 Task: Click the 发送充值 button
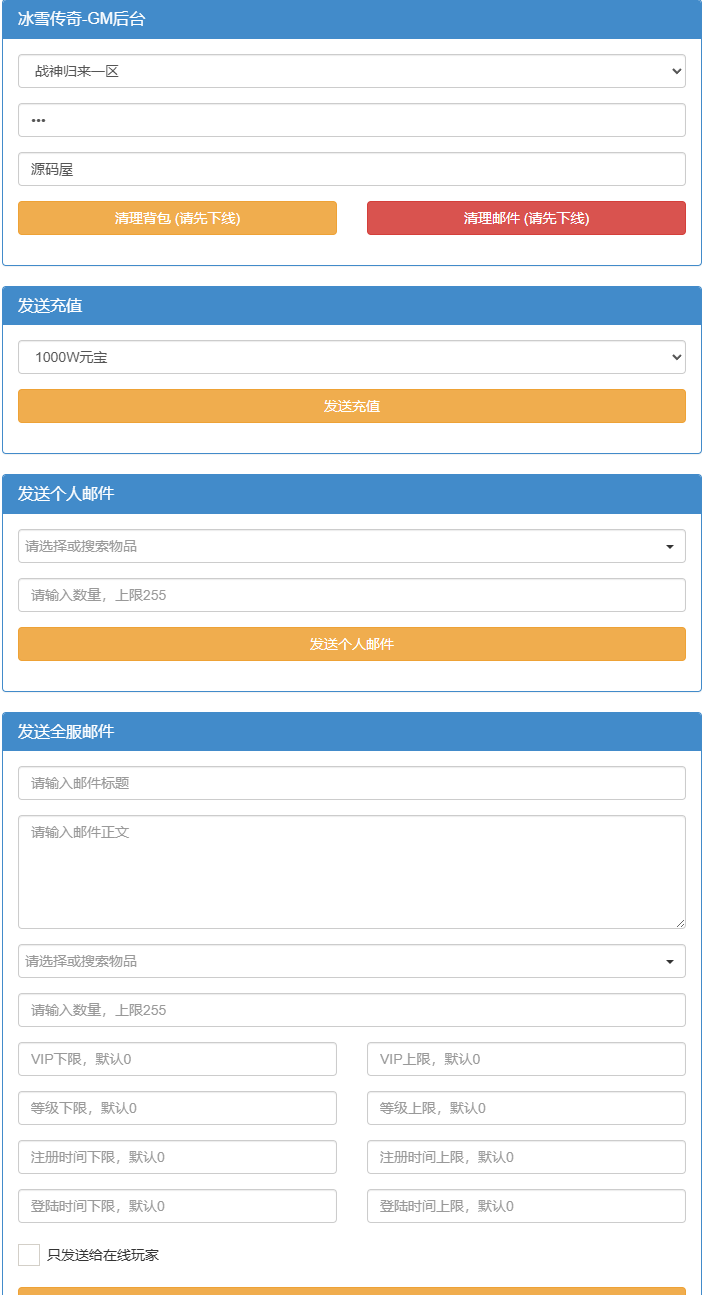352,406
